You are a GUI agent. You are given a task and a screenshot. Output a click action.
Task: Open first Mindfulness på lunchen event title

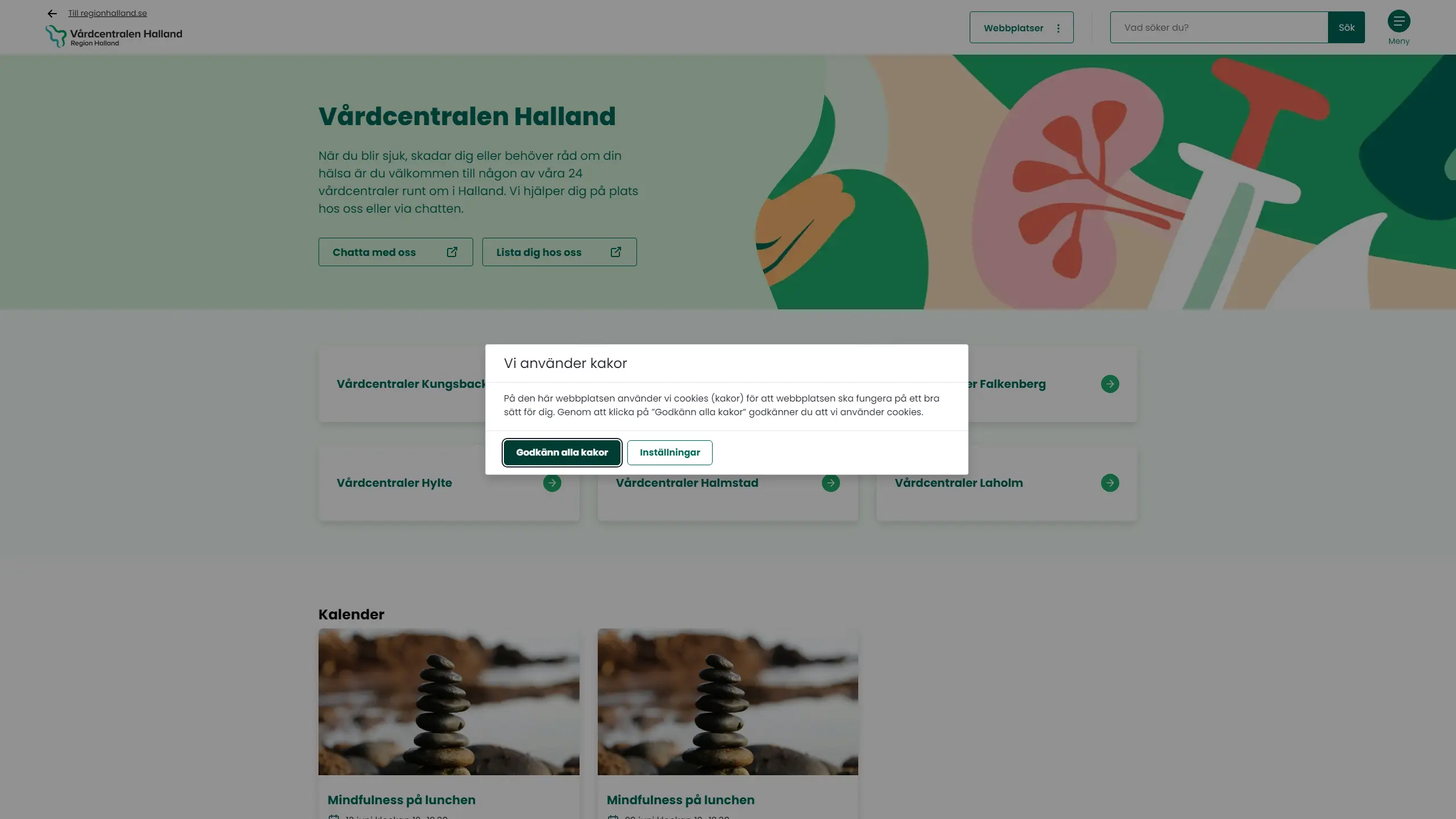click(x=402, y=800)
